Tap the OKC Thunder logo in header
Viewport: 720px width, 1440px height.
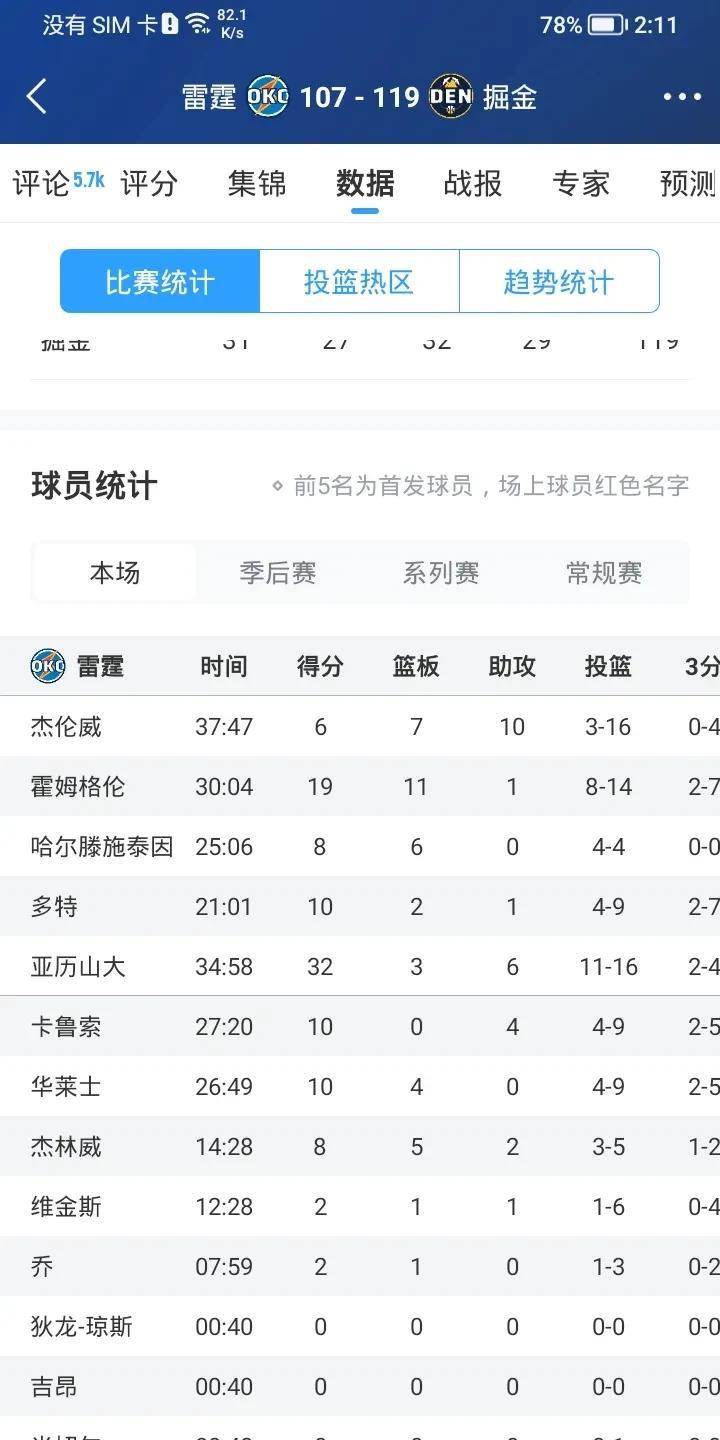pos(268,97)
